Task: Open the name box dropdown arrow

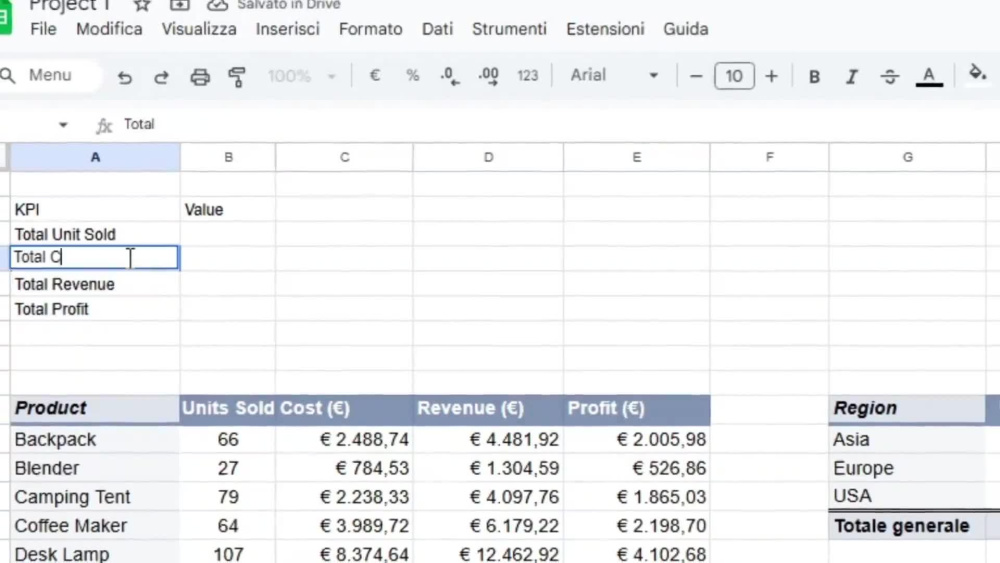Action: coord(62,125)
